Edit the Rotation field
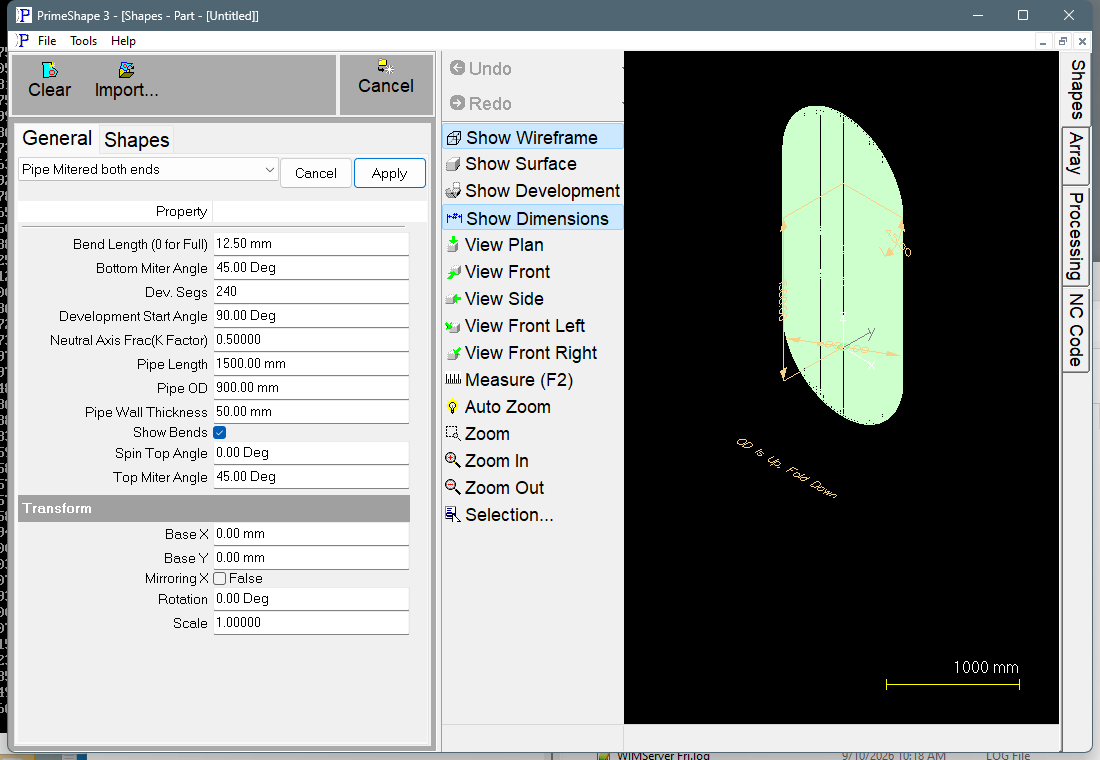This screenshot has width=1100, height=760. pos(311,599)
